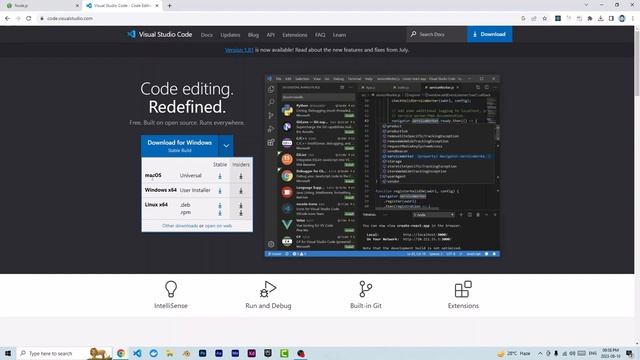
Task: Open the Learn menu item
Action: [x=339, y=35]
